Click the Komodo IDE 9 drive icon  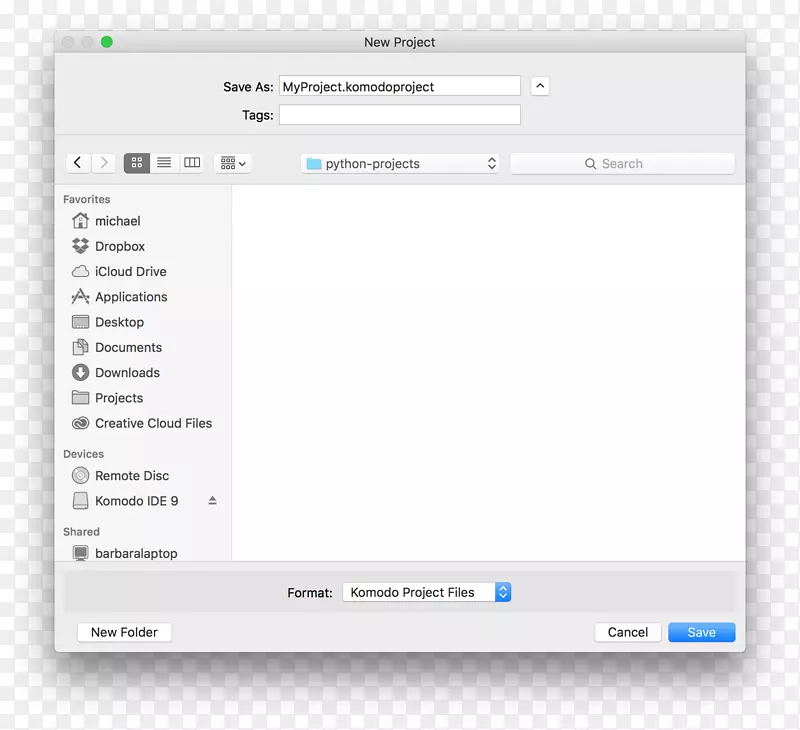coord(80,500)
